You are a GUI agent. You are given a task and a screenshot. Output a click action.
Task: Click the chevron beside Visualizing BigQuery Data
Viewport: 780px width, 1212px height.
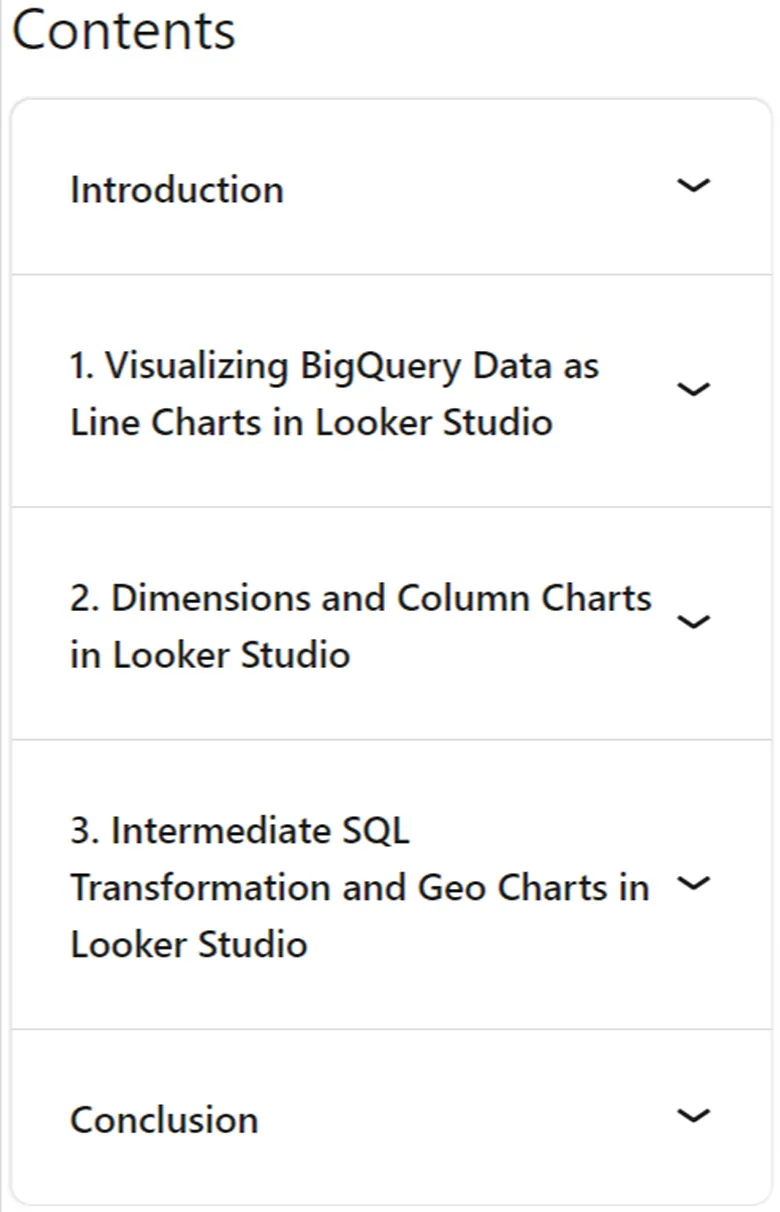(x=693, y=389)
